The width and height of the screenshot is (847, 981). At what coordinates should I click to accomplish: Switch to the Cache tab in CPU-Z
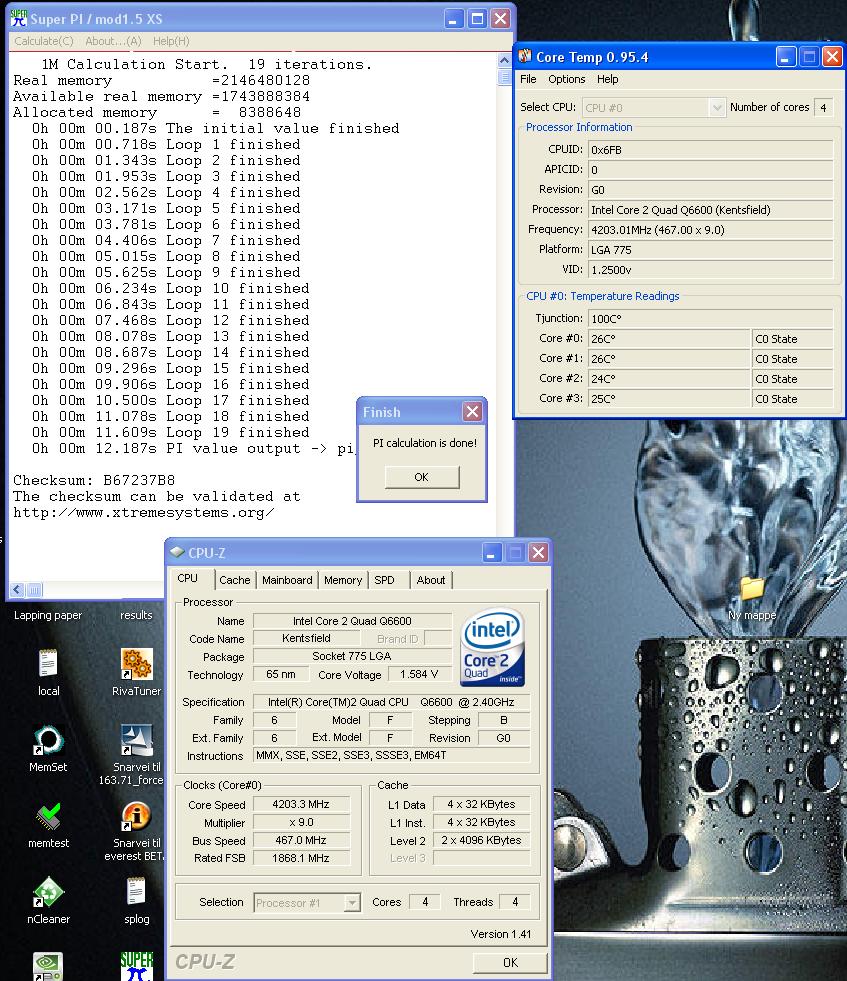click(234, 580)
